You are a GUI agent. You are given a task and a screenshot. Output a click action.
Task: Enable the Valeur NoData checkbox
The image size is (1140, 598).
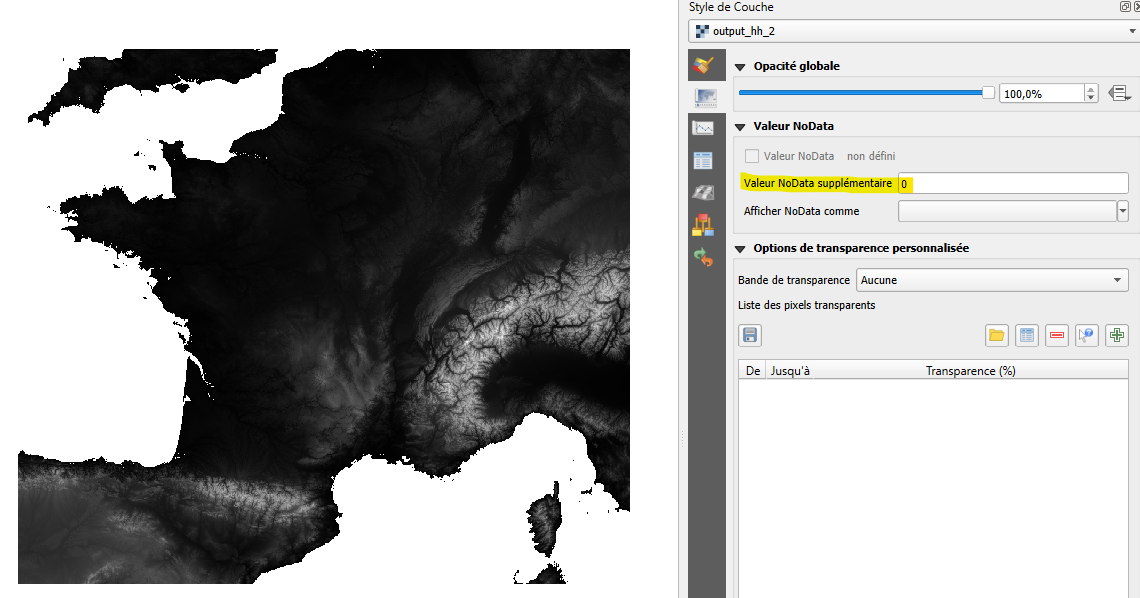[752, 156]
